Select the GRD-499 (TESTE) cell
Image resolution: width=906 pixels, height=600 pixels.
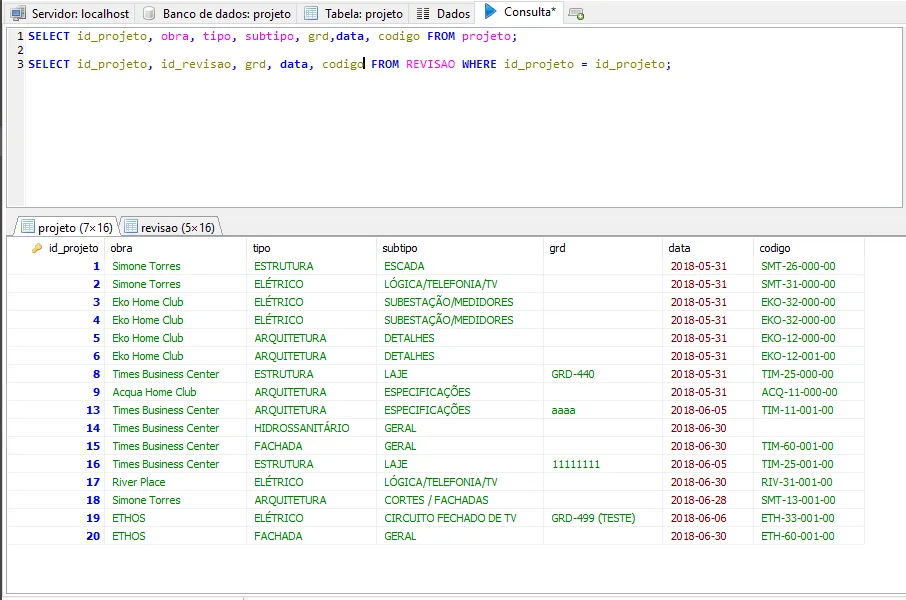[x=593, y=518]
